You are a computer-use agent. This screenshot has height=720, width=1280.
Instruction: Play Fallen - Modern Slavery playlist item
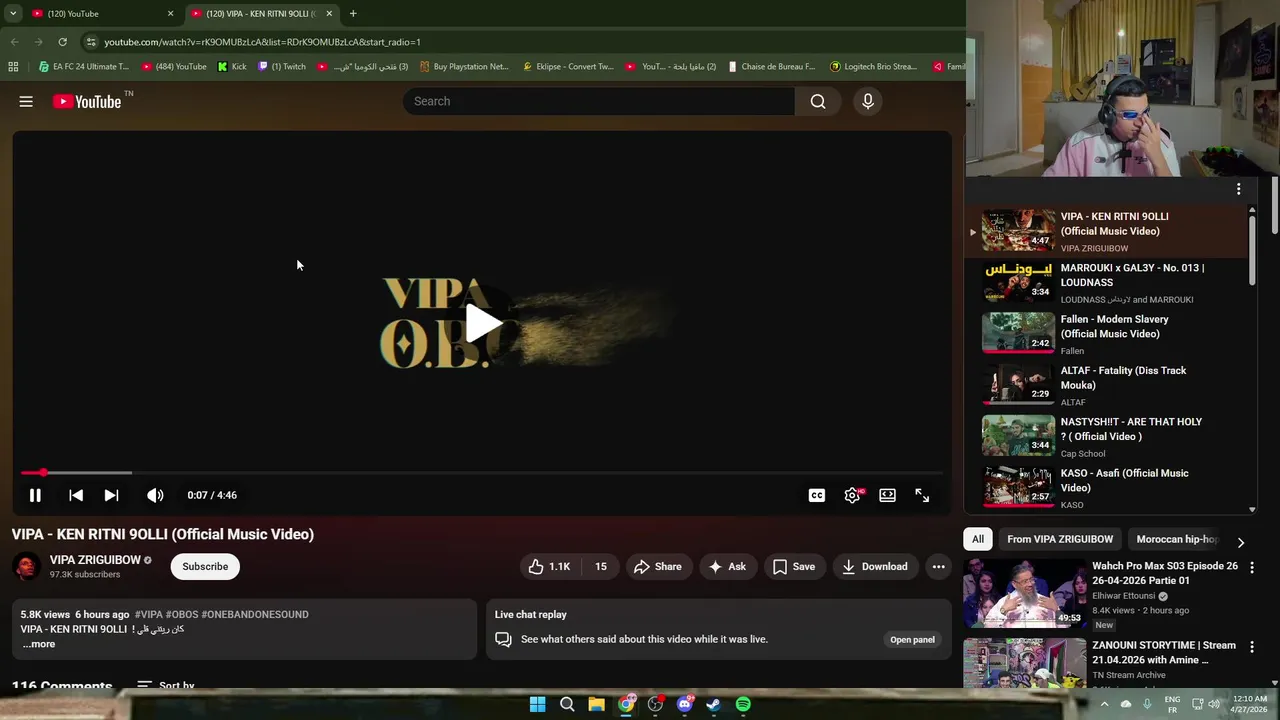pos(1108,334)
